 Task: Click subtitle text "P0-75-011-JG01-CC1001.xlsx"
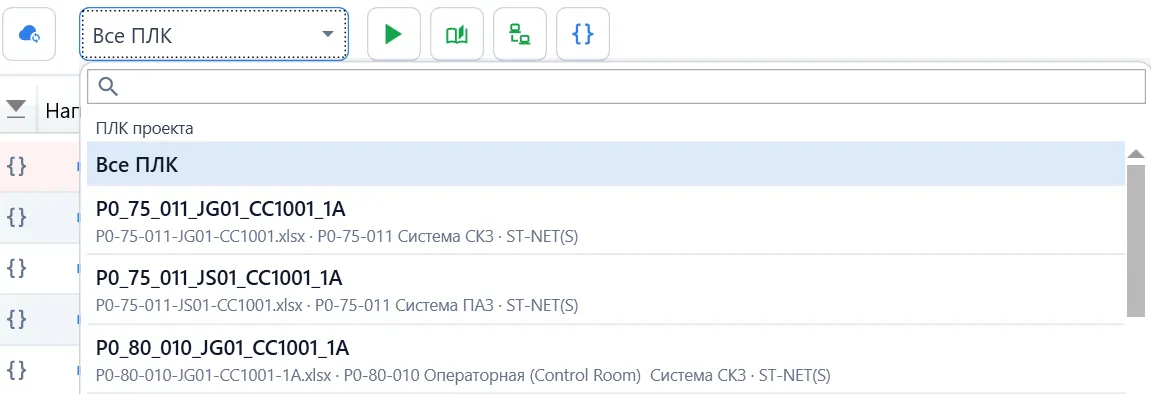point(199,236)
